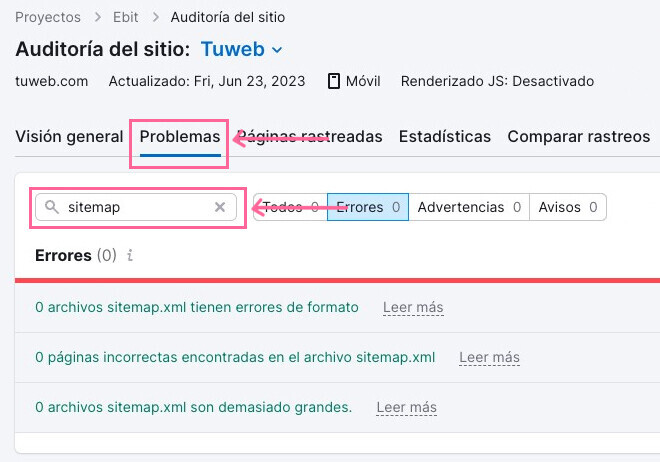Go to Proyectos in the breadcrumb
660x462 pixels.
coord(48,17)
